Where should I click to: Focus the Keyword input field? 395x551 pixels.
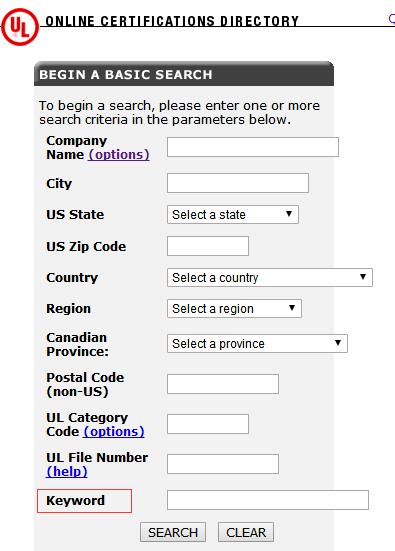click(268, 500)
